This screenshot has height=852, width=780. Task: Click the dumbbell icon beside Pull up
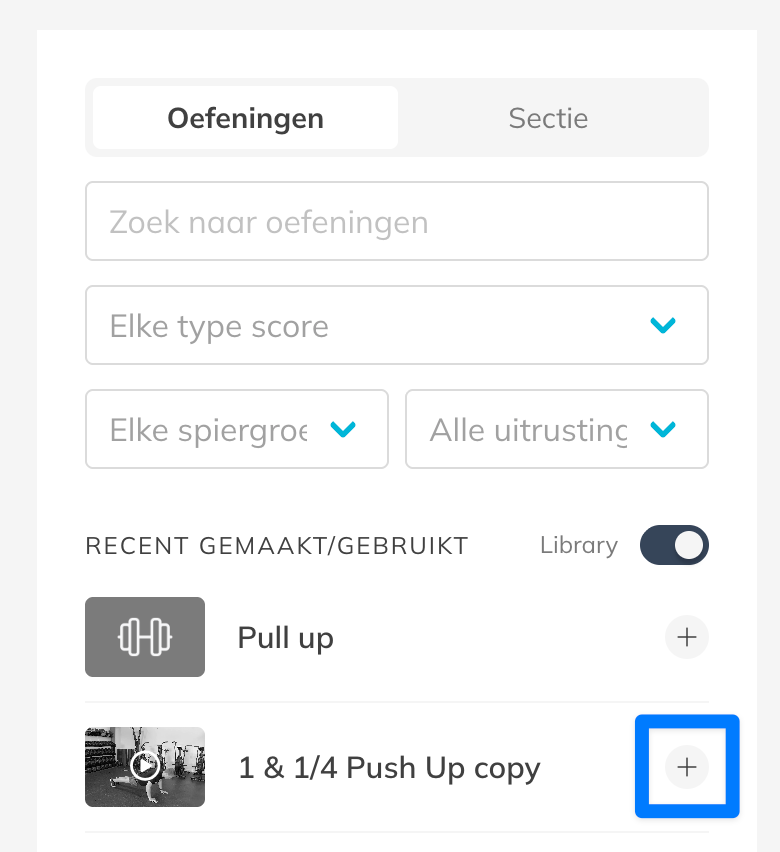145,637
